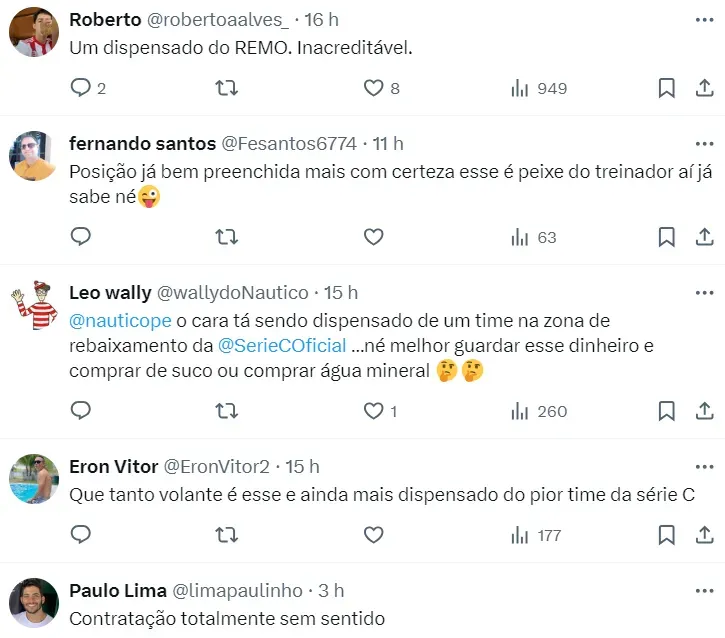
Task: Bookmark Roberto's tweet
Action: pos(666,88)
